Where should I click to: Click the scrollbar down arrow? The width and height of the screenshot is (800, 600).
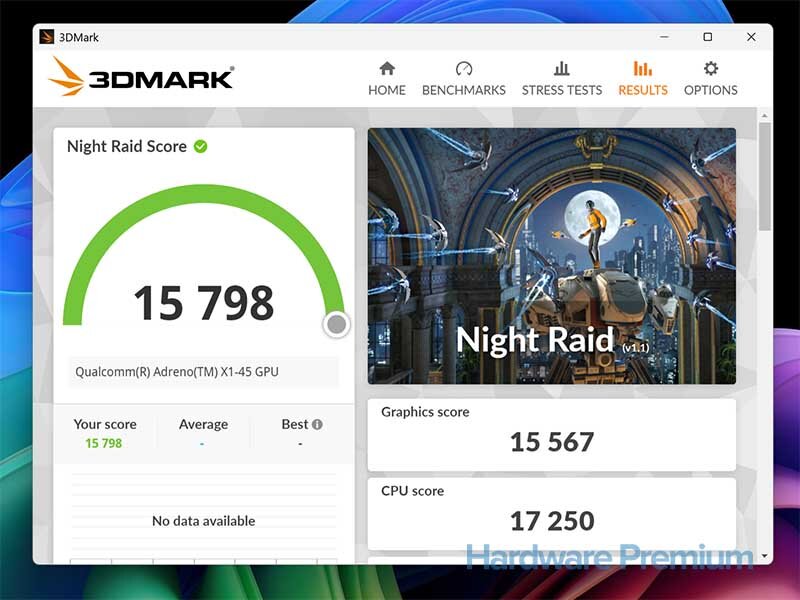tap(764, 556)
